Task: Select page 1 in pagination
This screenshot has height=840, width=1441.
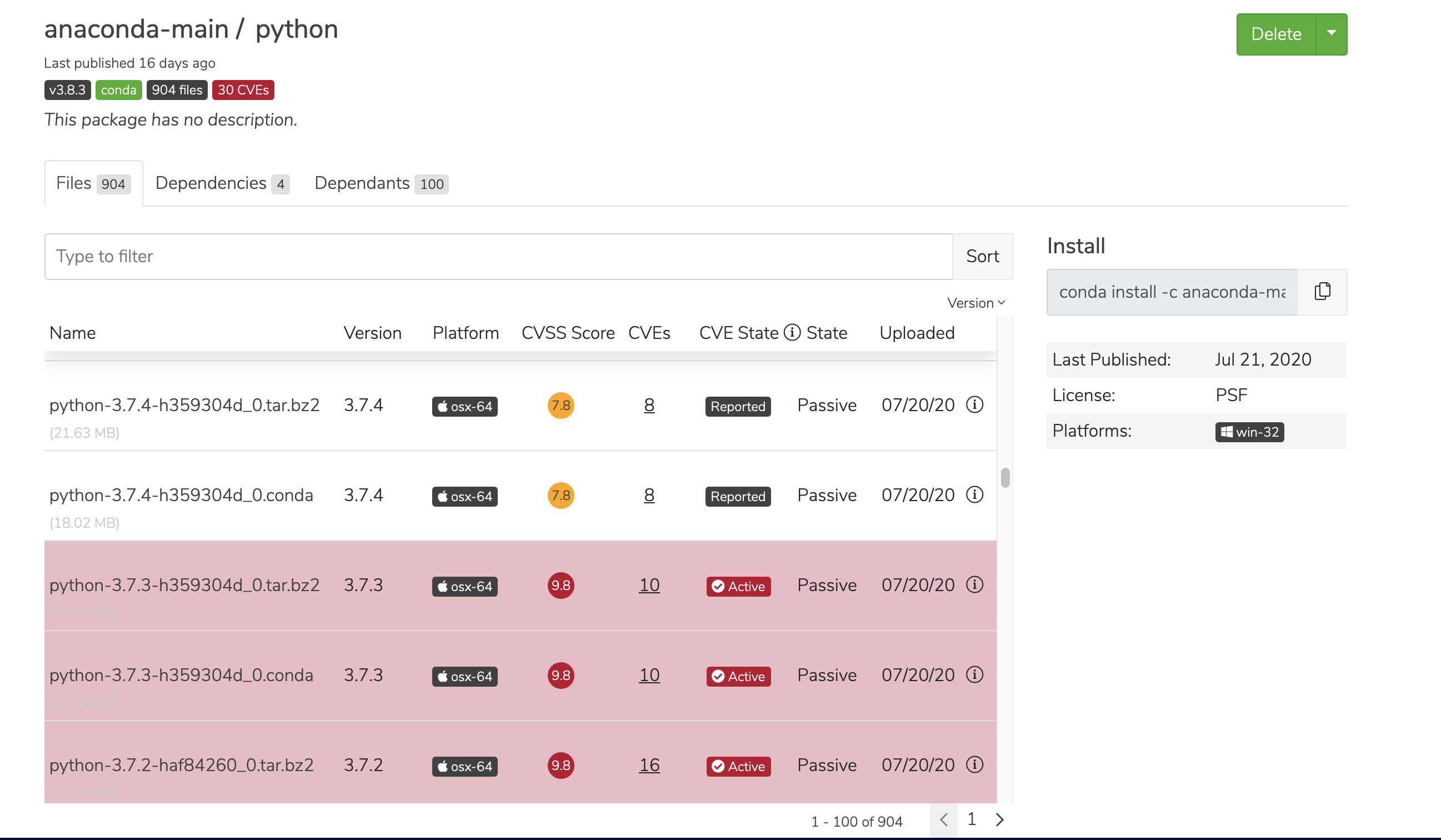Action: click(972, 819)
